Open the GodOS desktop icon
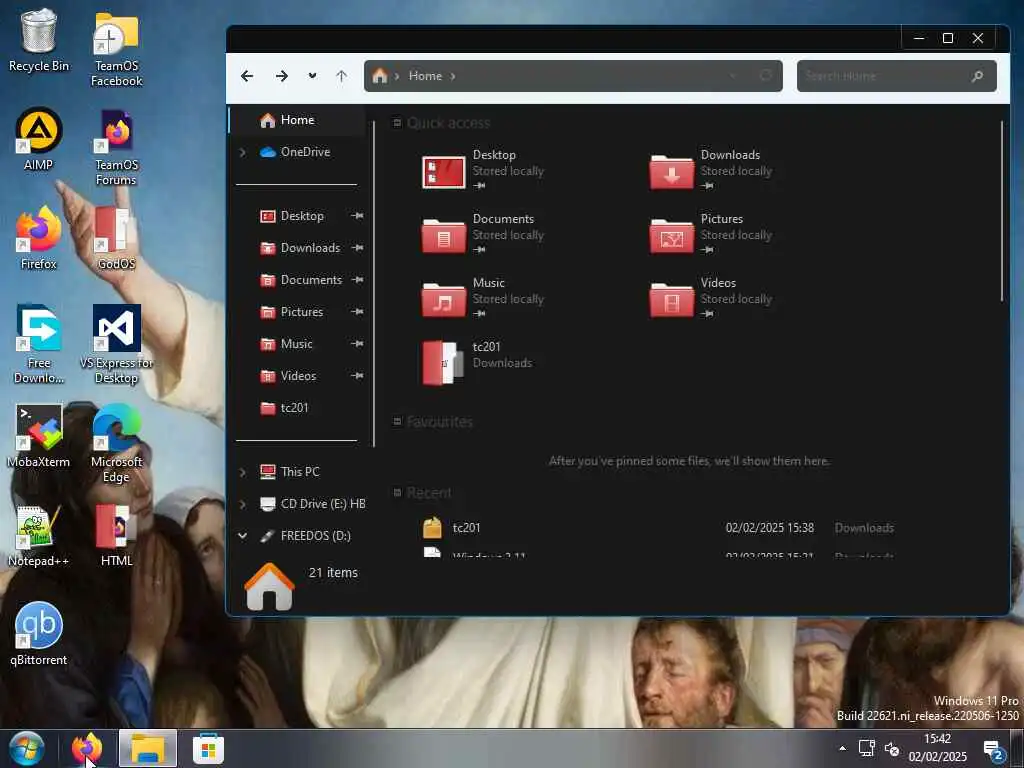 (116, 238)
